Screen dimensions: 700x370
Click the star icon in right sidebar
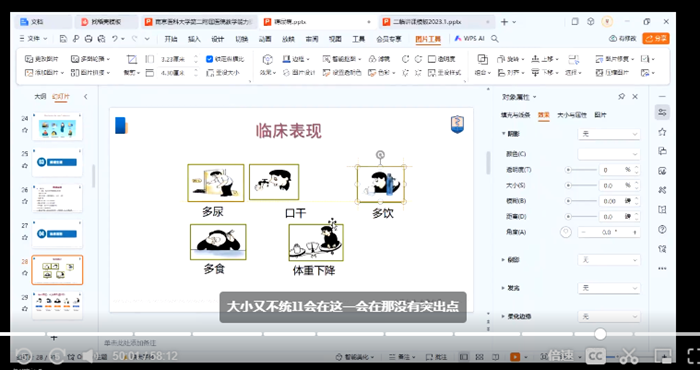662,132
